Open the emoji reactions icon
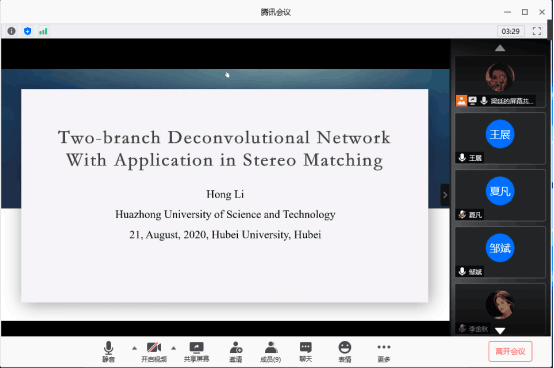 [x=345, y=352]
